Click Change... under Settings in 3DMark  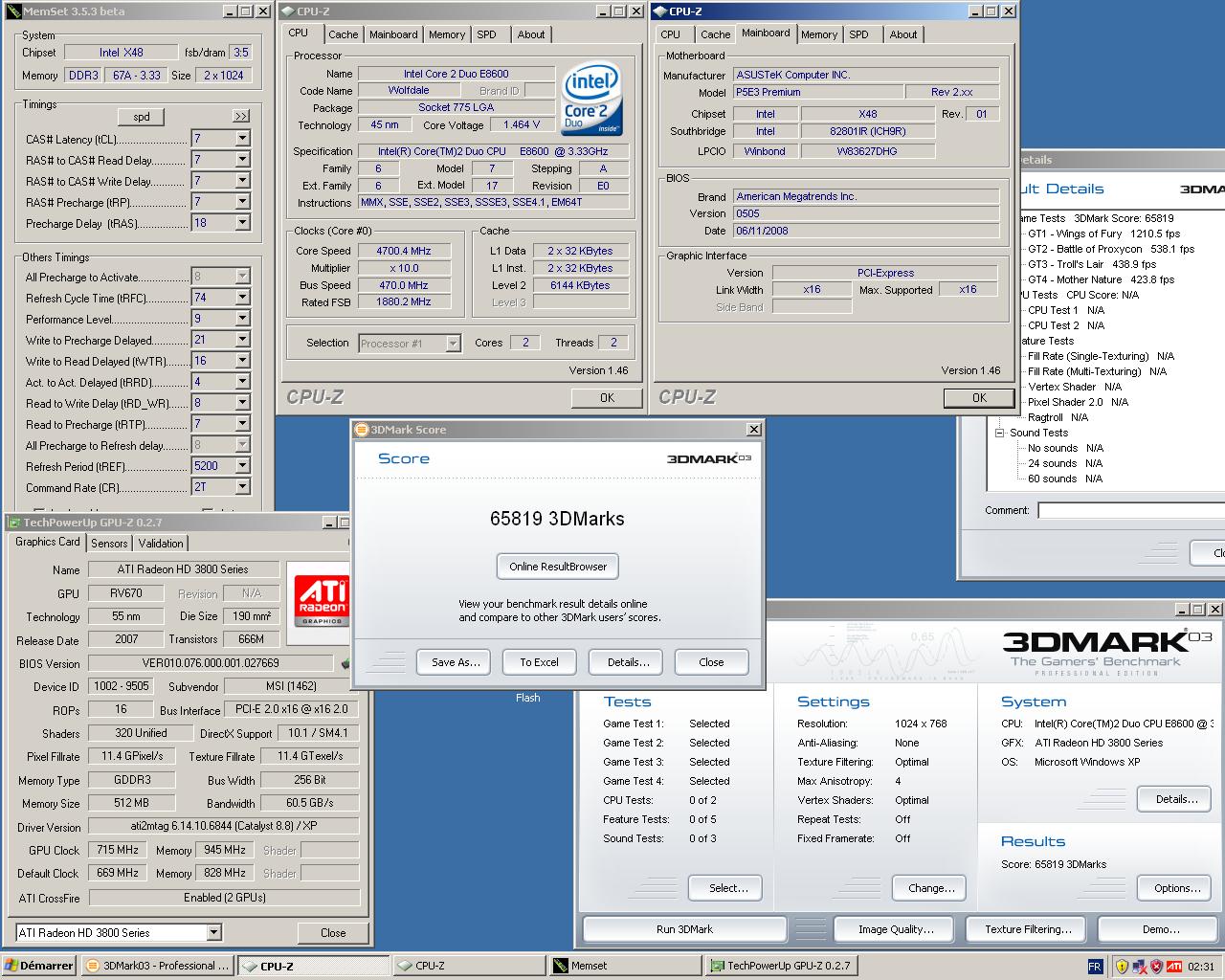click(x=931, y=888)
